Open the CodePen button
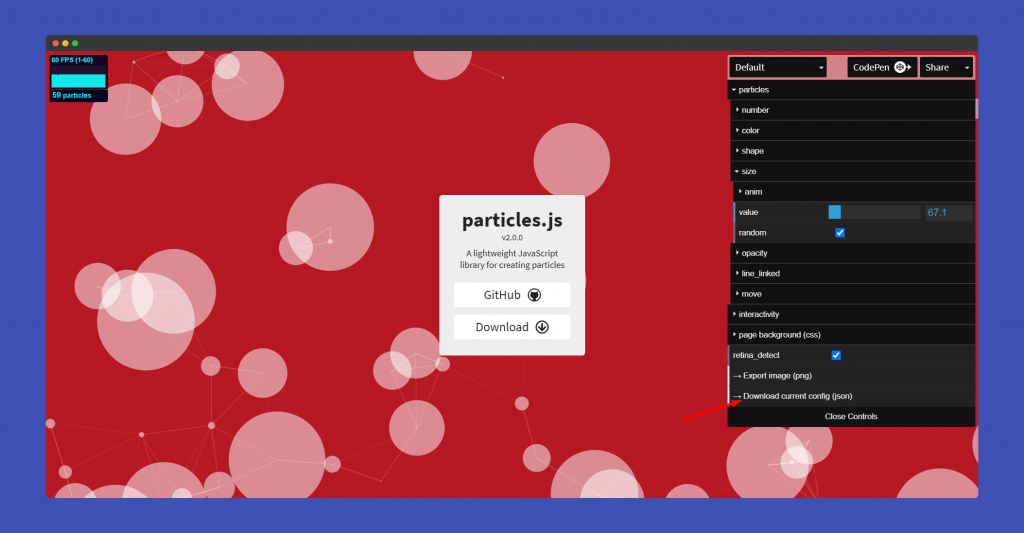 (x=882, y=67)
